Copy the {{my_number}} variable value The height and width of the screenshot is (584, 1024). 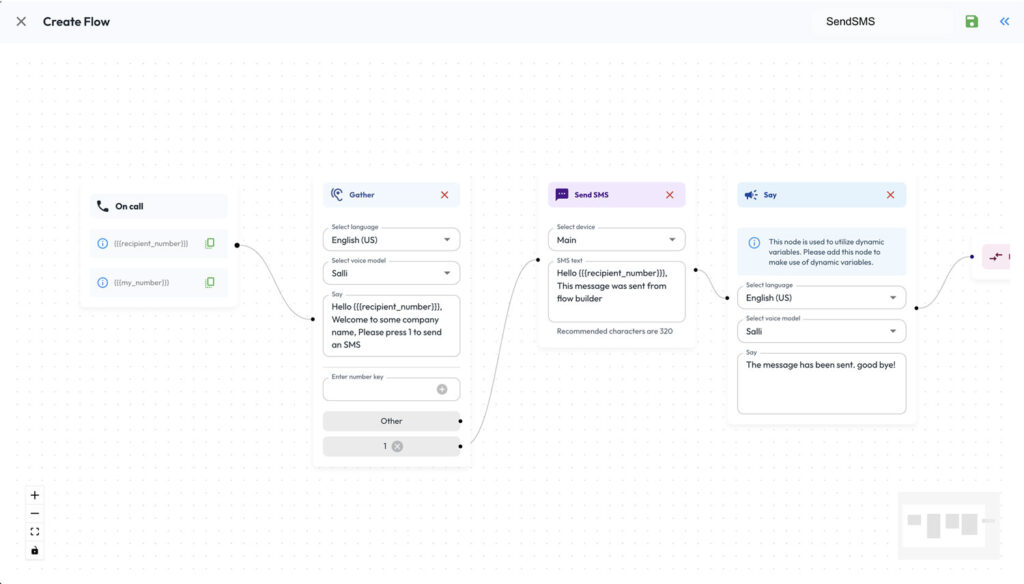[x=209, y=282]
